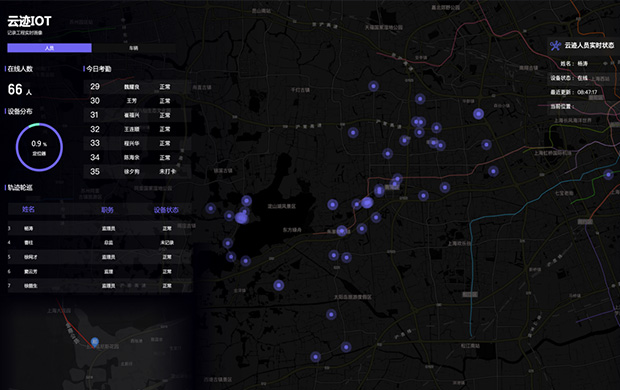Select trajectory row 7 in 轨迹轮巡 table
The width and height of the screenshot is (620, 390).
click(x=100, y=286)
